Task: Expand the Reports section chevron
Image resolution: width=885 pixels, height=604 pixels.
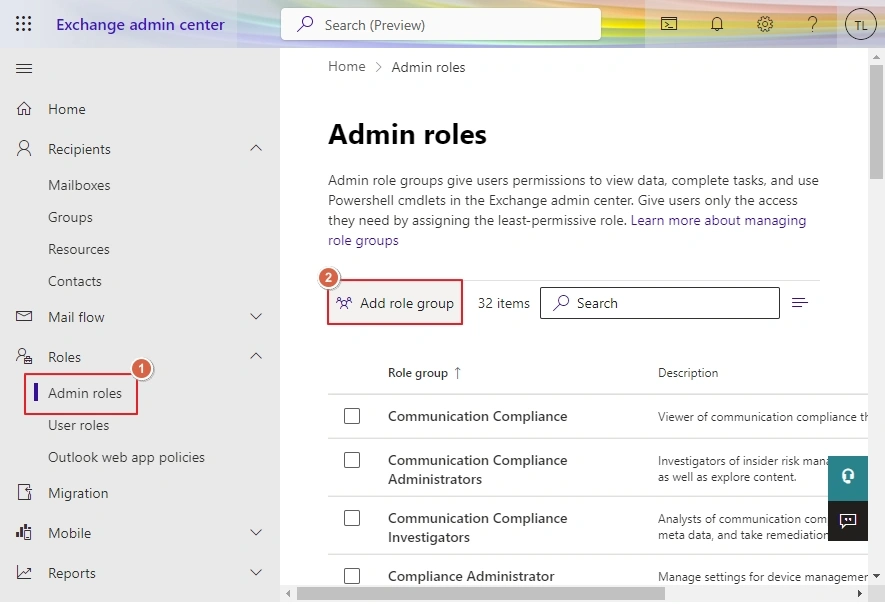Action: tap(256, 572)
